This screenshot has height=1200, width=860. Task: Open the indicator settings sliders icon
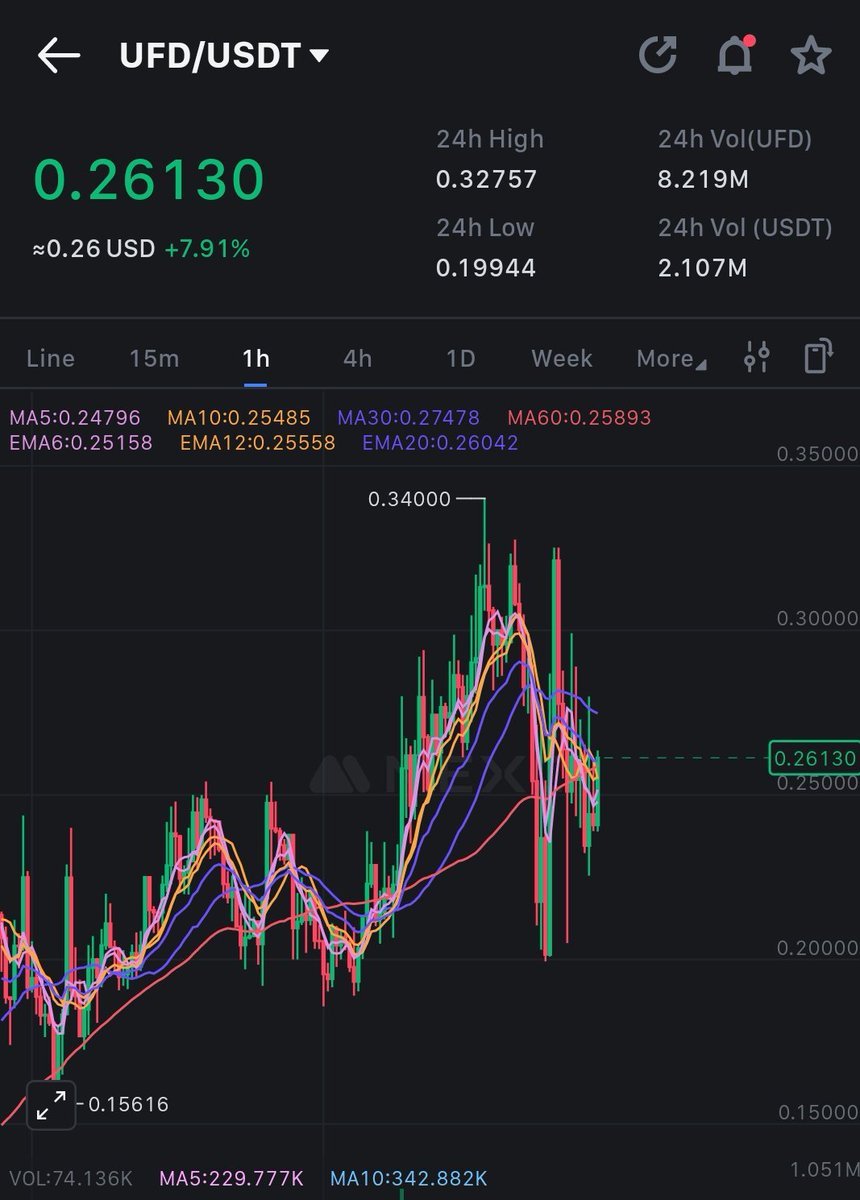coord(756,357)
